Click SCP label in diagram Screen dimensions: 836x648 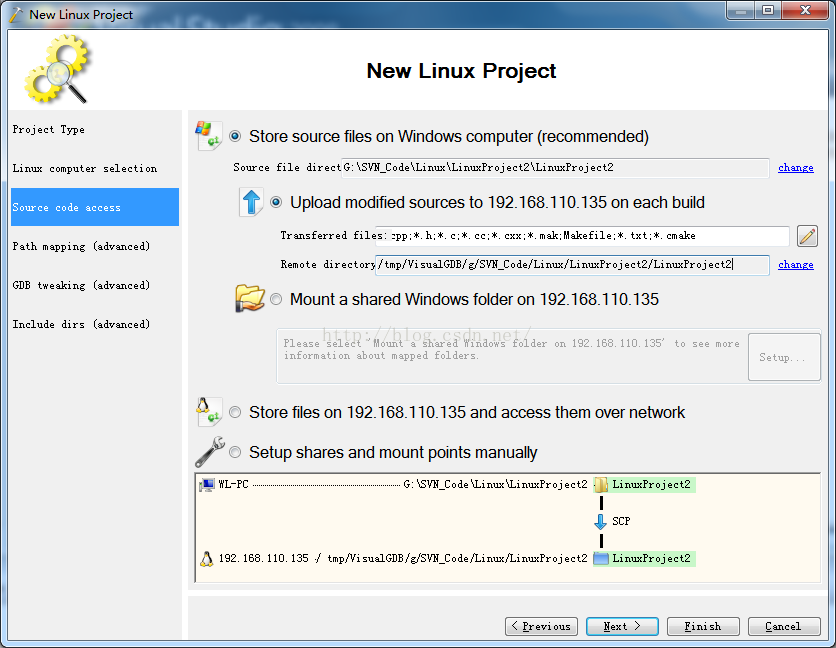621,521
